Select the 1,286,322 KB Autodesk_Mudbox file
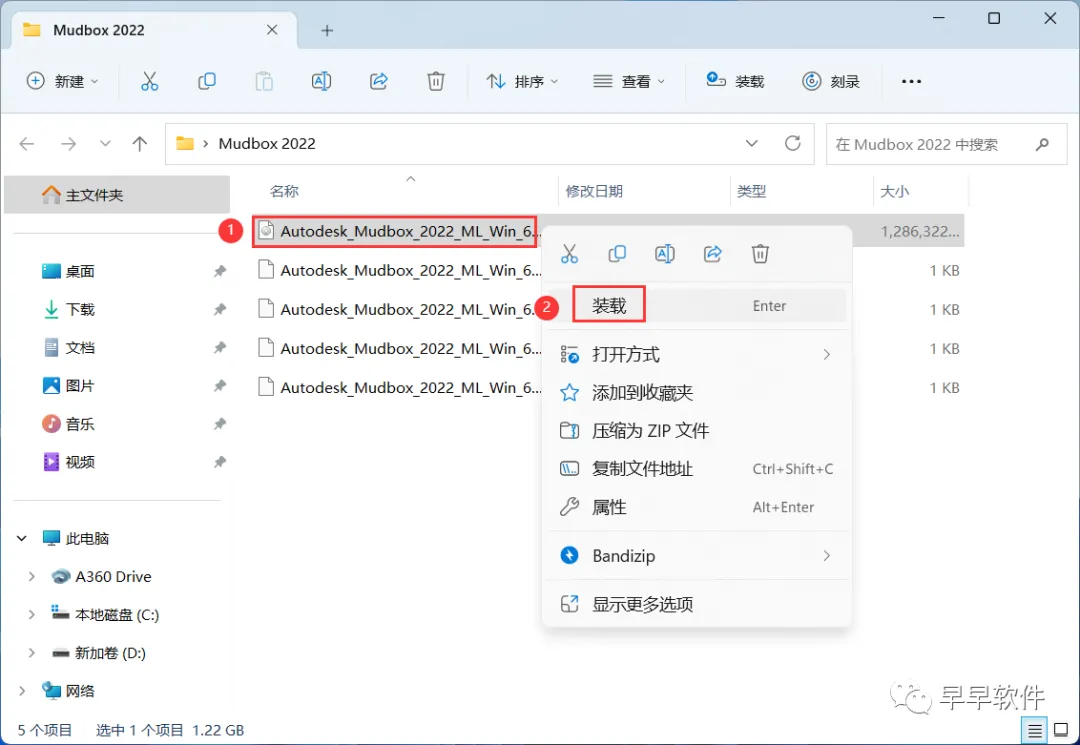This screenshot has width=1080, height=745. (608, 231)
